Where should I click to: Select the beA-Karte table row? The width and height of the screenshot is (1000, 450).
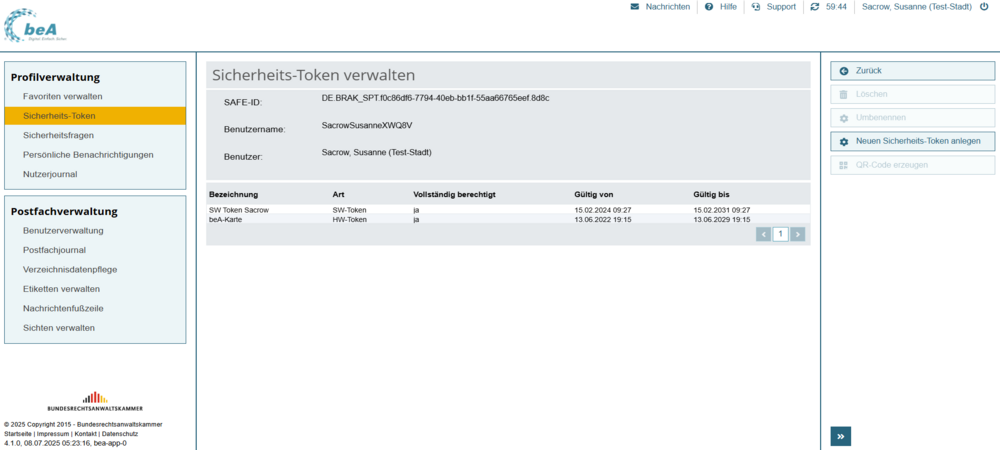(x=225, y=219)
